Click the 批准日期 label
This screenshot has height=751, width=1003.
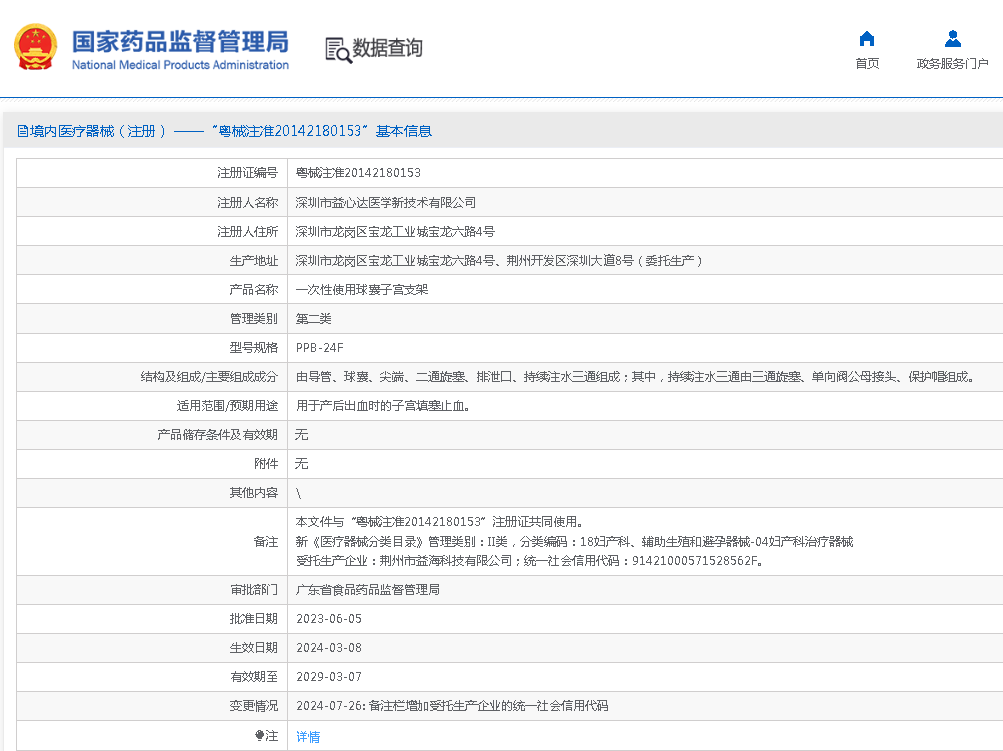tap(254, 619)
